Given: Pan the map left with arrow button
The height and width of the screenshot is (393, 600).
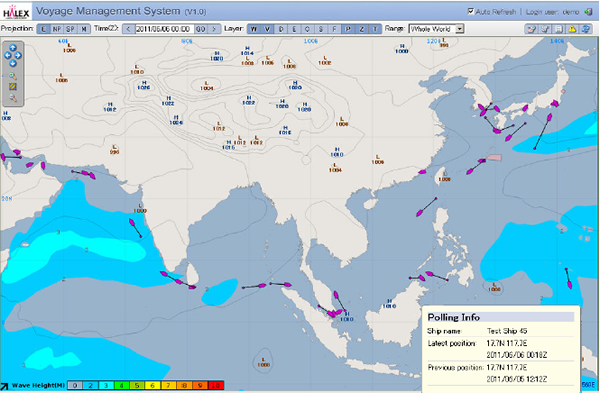Looking at the screenshot, I should pyautogui.click(x=8, y=55).
